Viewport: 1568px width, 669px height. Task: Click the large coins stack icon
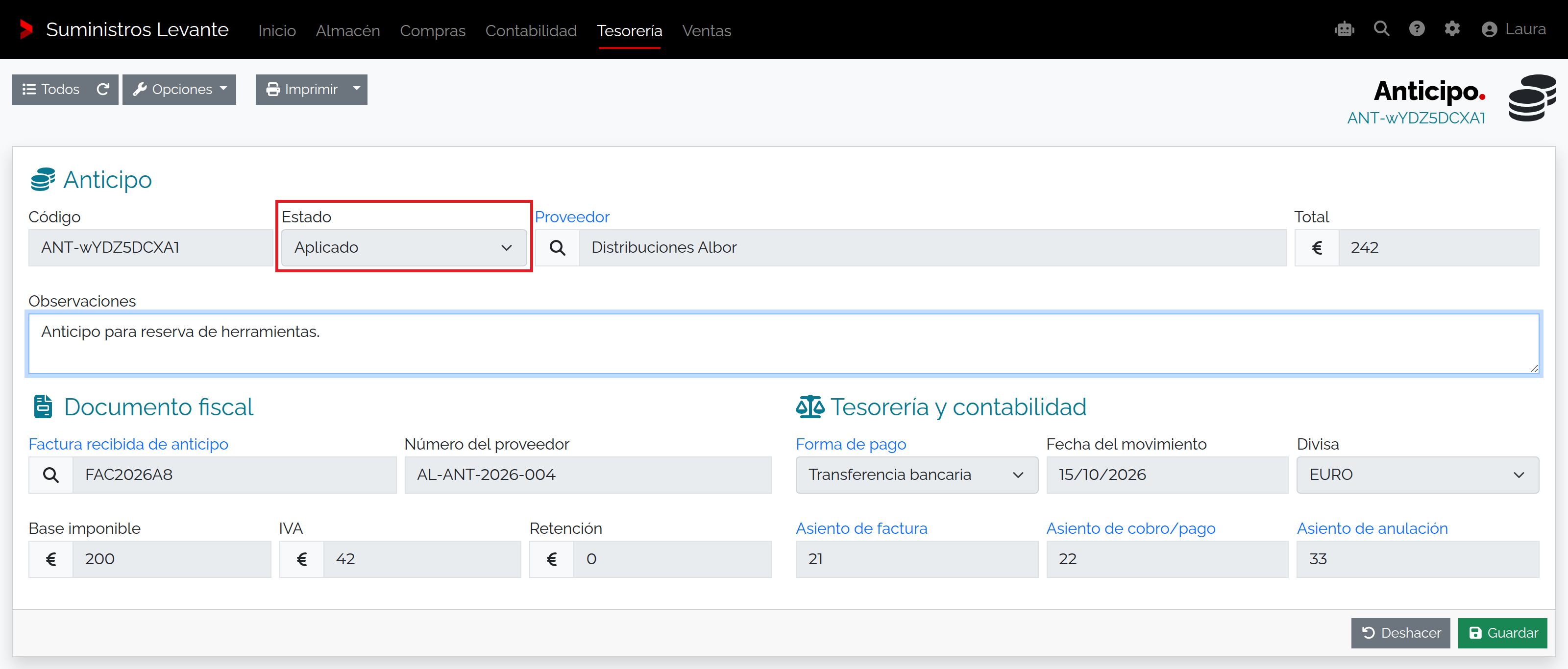(x=1532, y=98)
